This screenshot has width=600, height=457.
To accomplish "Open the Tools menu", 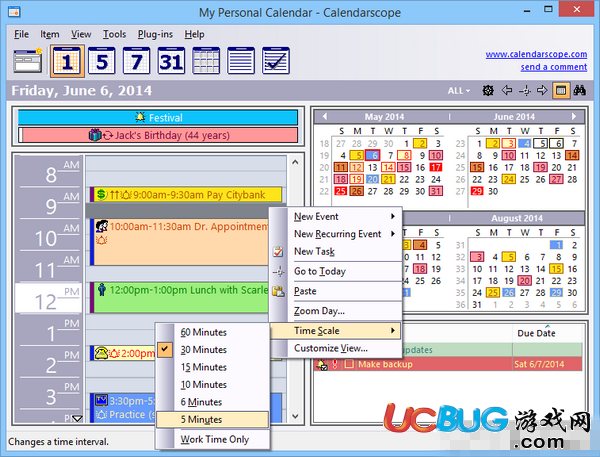I will [114, 34].
